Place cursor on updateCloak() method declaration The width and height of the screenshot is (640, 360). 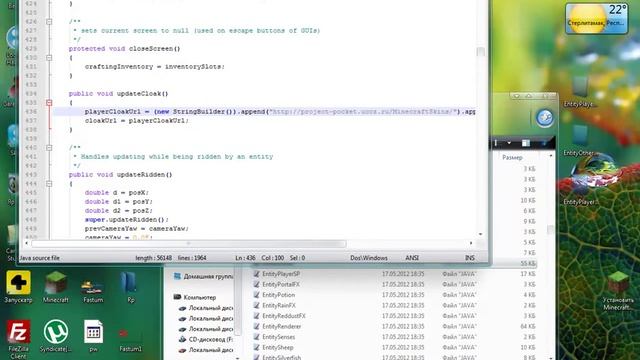(118, 93)
